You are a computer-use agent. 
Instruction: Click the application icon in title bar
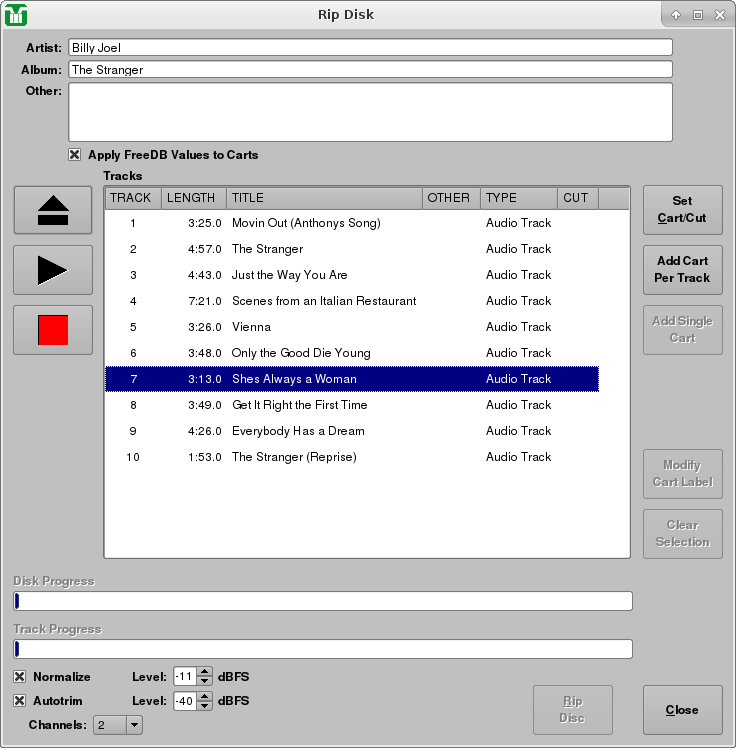click(16, 15)
